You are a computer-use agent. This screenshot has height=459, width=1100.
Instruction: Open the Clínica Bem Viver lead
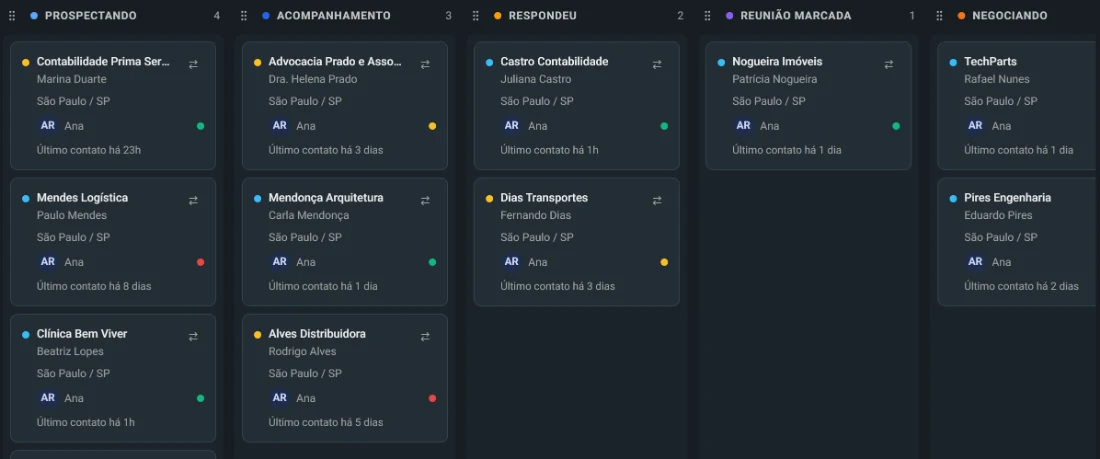[x=82, y=334]
